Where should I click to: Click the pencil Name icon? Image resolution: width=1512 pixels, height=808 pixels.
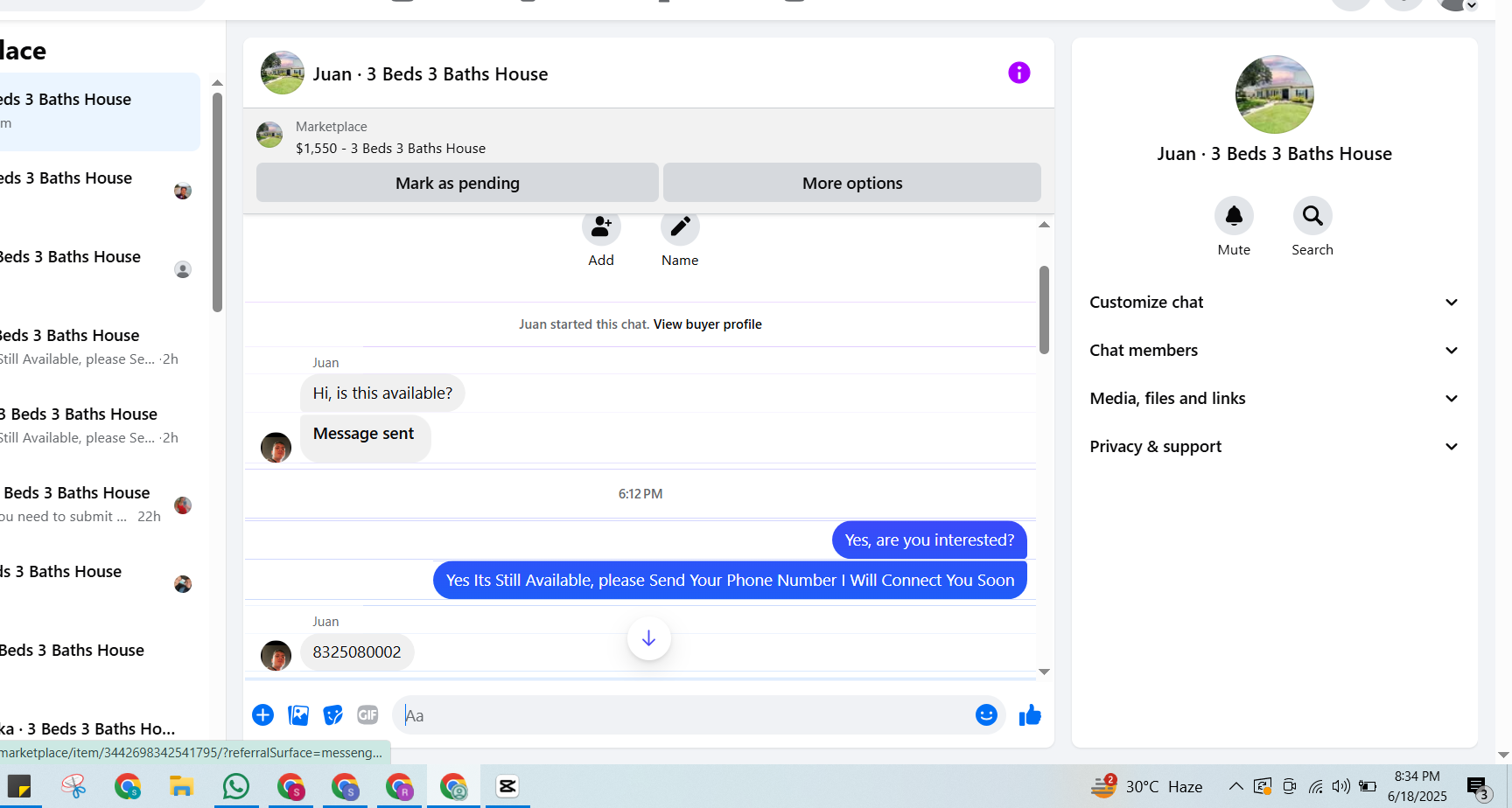point(680,227)
